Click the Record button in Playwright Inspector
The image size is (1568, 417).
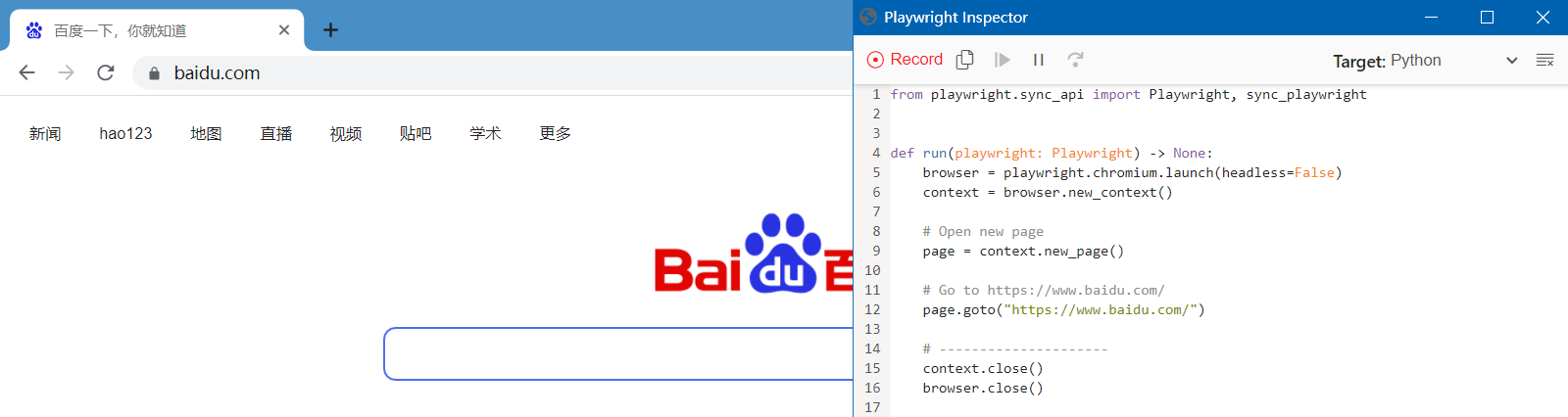905,60
